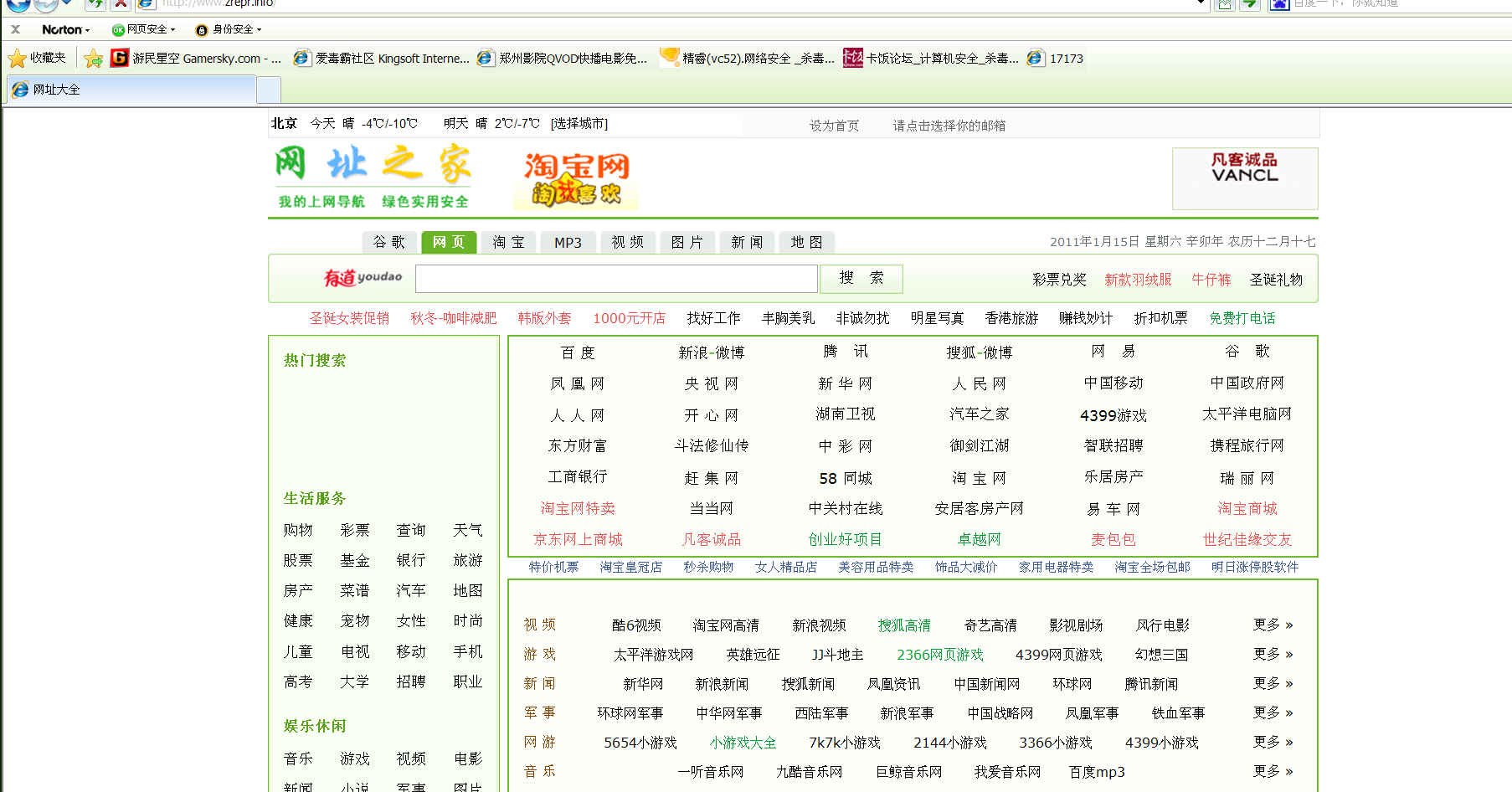Screen dimensions: 1512x792
Task: Open the 圣诞女装促销 link
Action: tap(349, 318)
